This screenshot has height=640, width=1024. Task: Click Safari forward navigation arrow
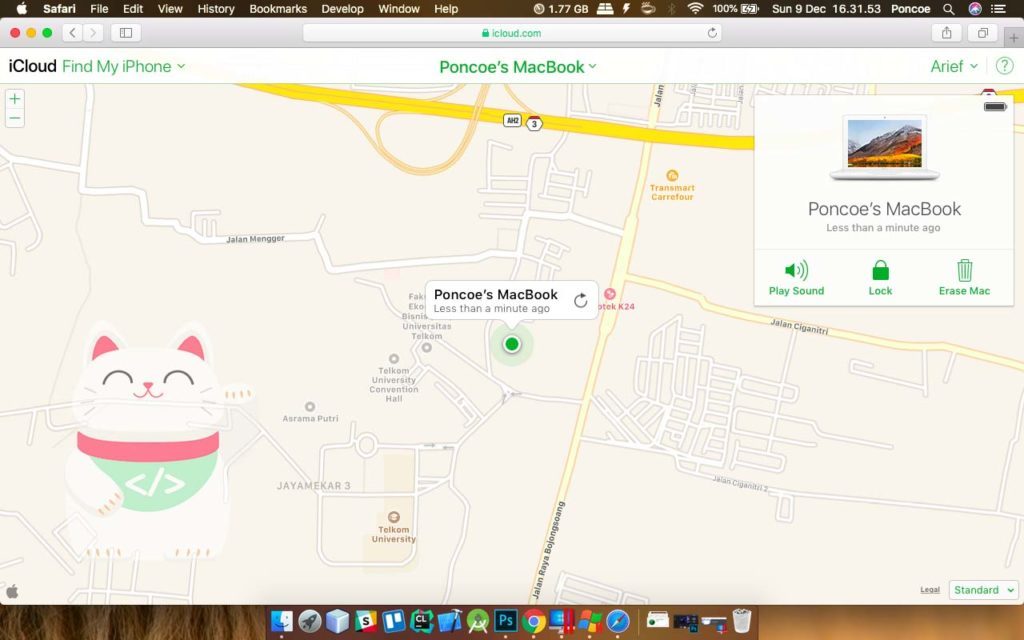93,33
